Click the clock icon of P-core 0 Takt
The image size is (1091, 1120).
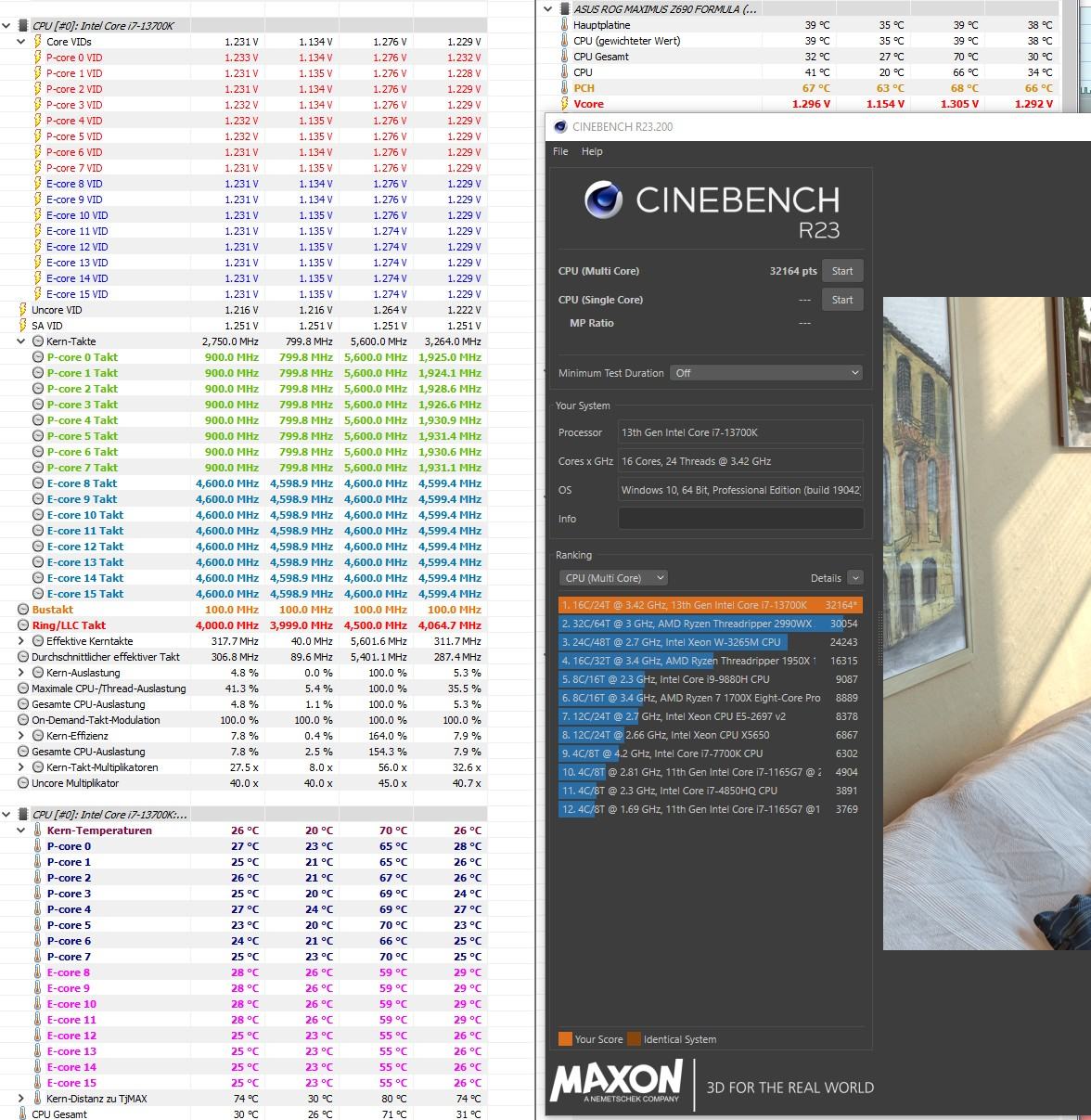(38, 357)
